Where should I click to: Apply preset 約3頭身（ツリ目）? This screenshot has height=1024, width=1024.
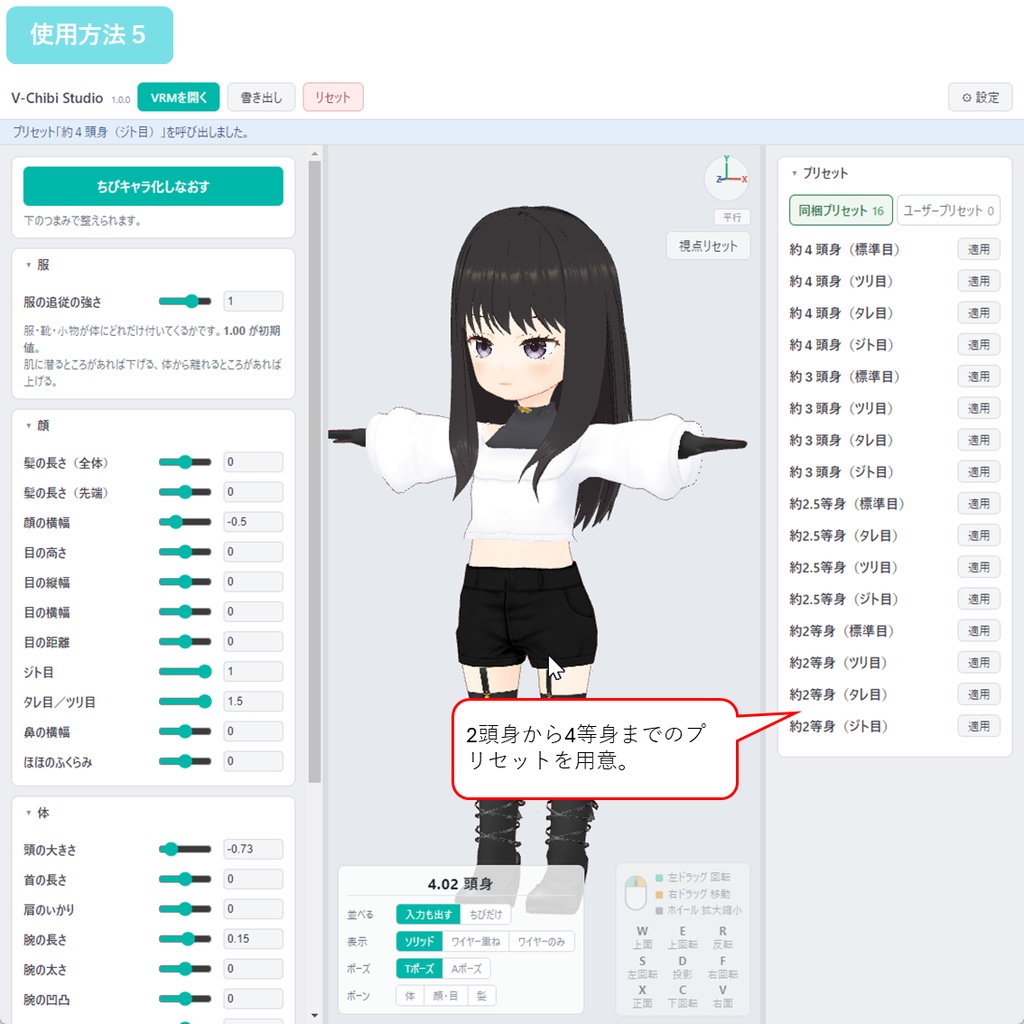coord(978,408)
